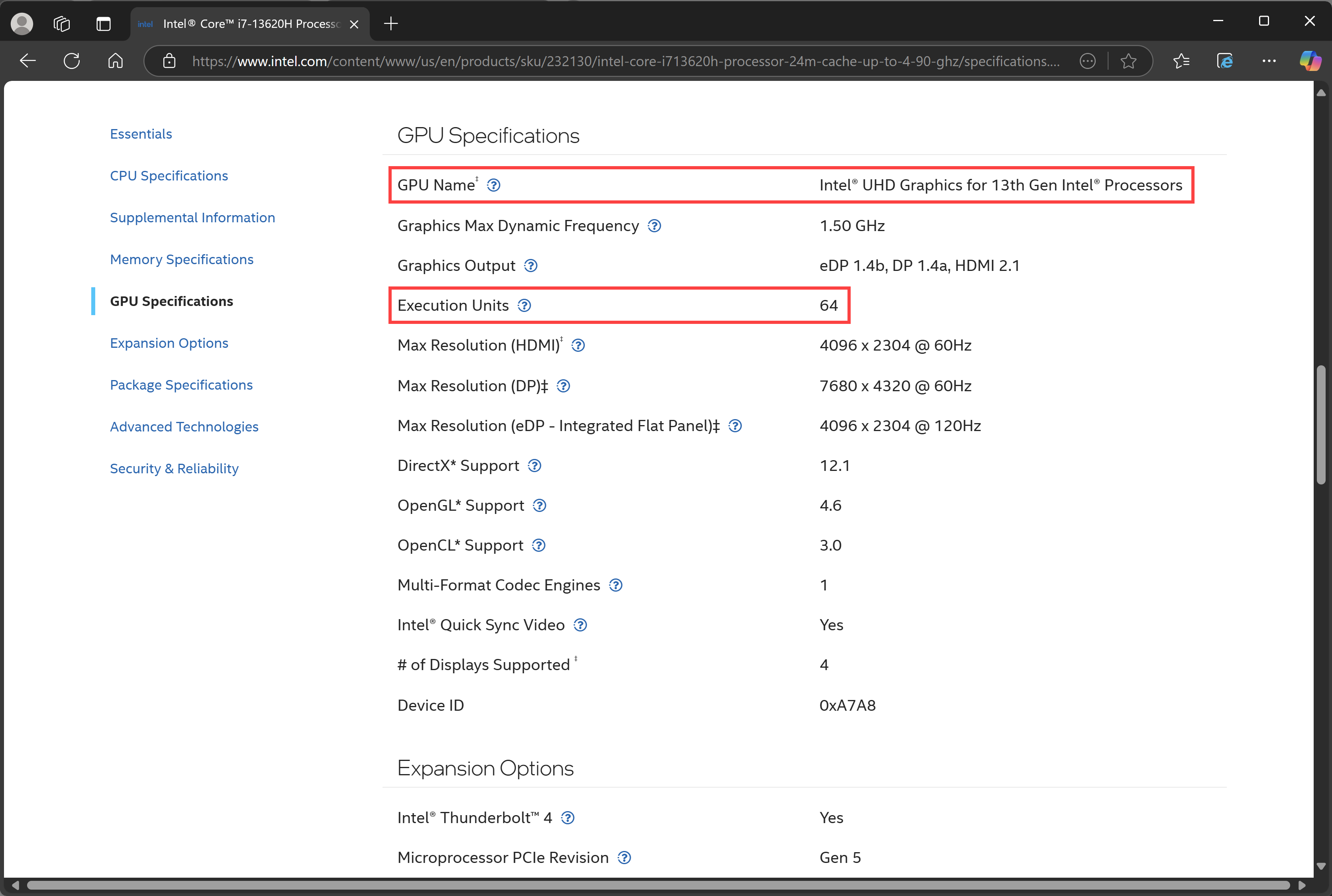Open a new tab with plus button
The image size is (1332, 896).
point(391,24)
